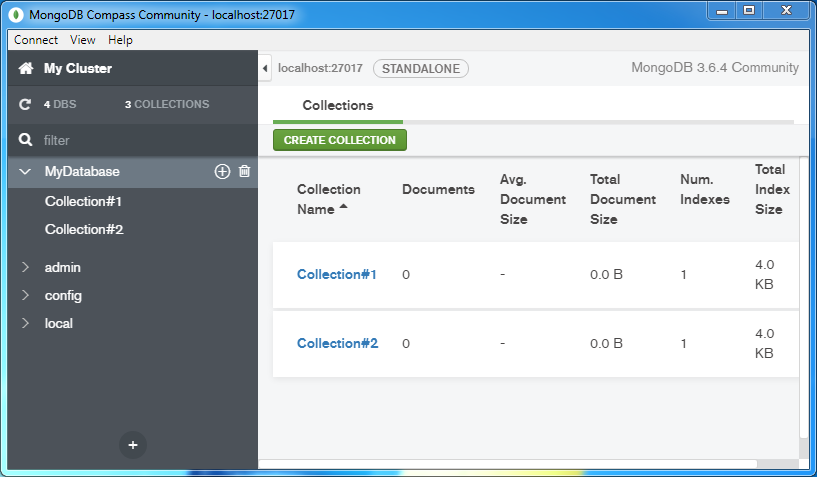Click the Total Document Size column header
Image resolution: width=817 pixels, height=477 pixels.
[x=623, y=199]
